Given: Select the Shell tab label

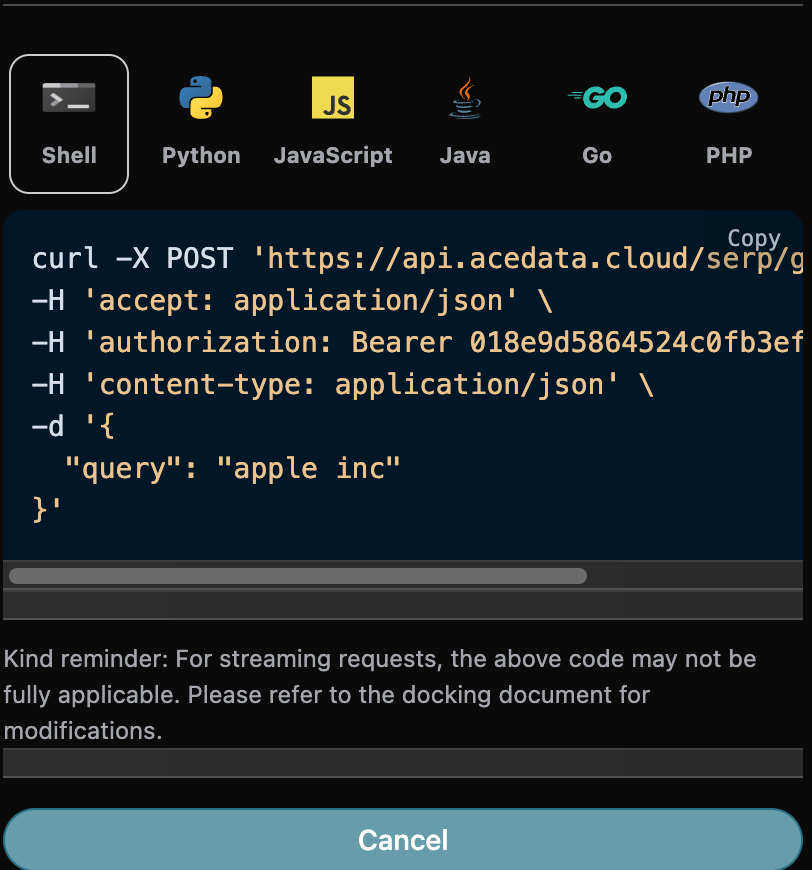Looking at the screenshot, I should click(x=69, y=156).
